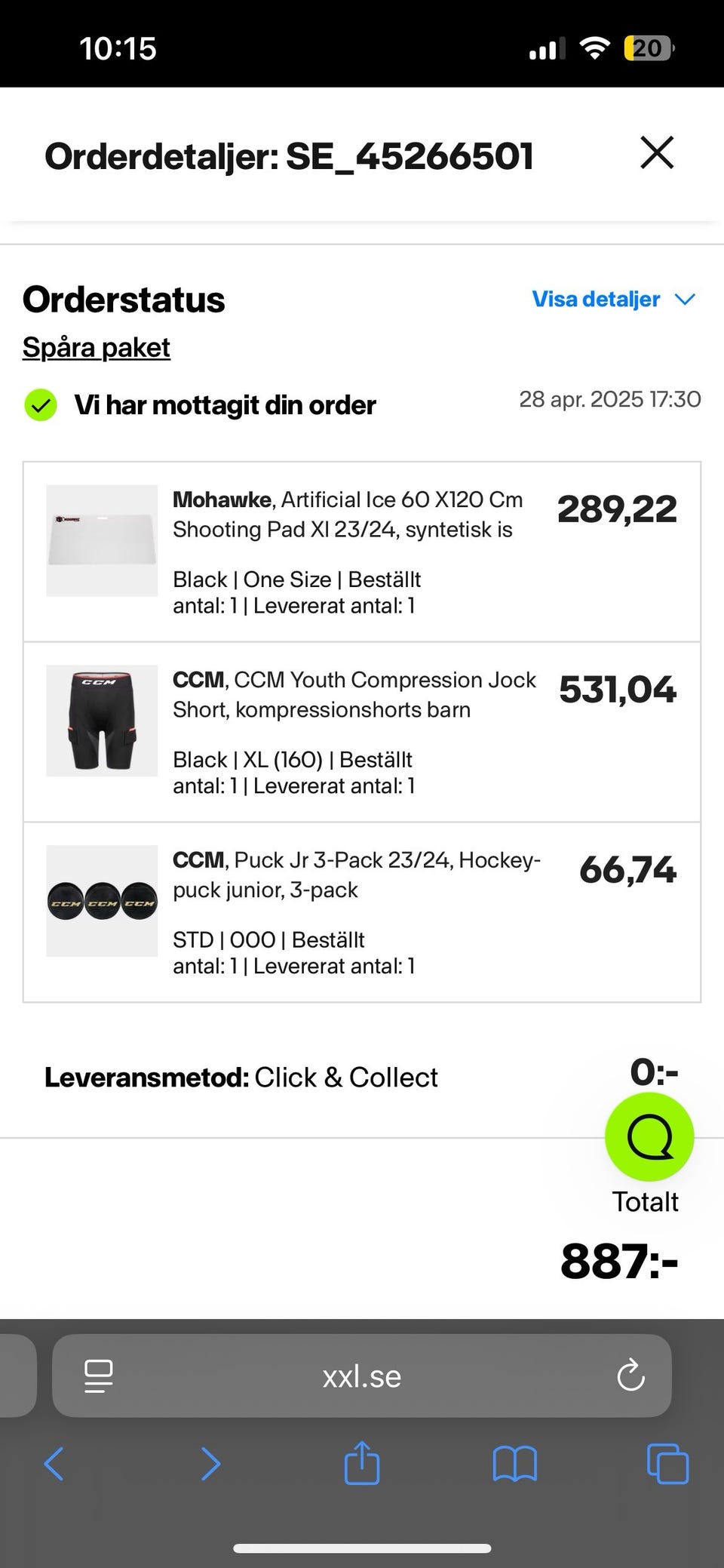Close the order details dialog
The height and width of the screenshot is (1568, 724).
pyautogui.click(x=656, y=153)
